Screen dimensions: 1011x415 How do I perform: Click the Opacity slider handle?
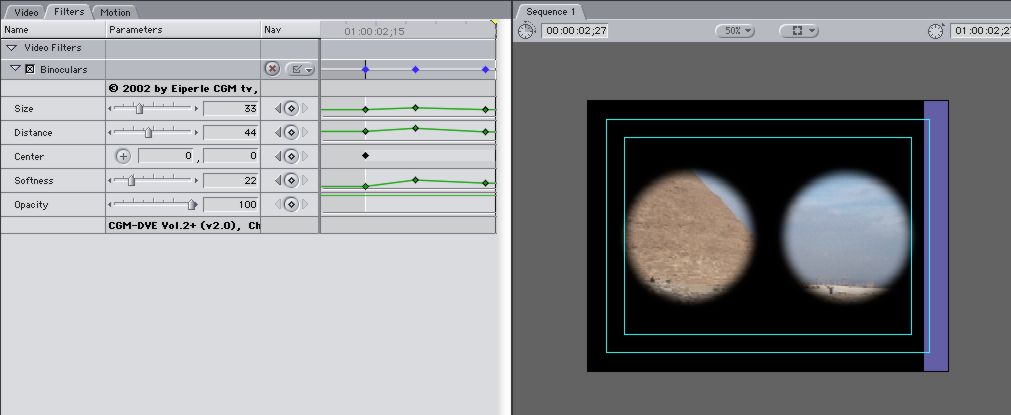pyautogui.click(x=191, y=205)
